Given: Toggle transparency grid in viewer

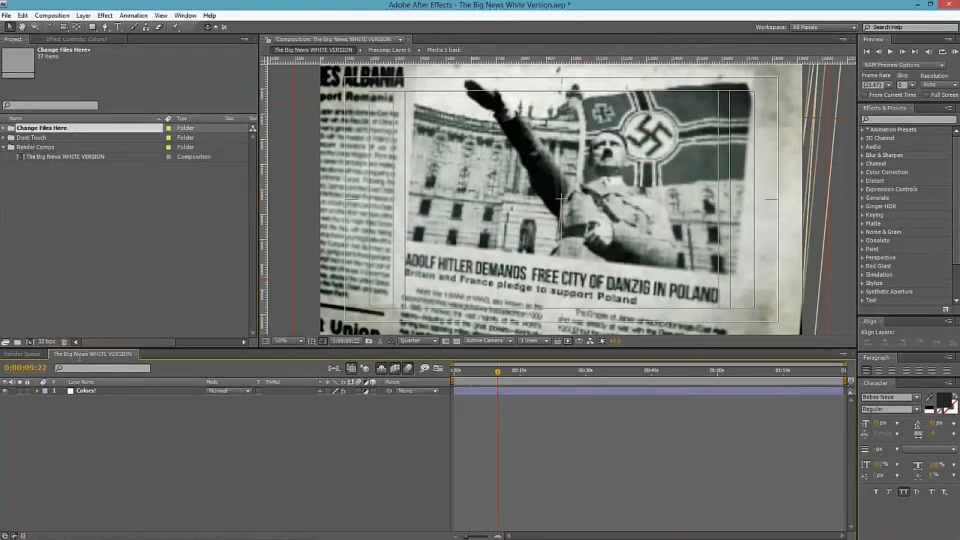Looking at the screenshot, I should pos(456,341).
